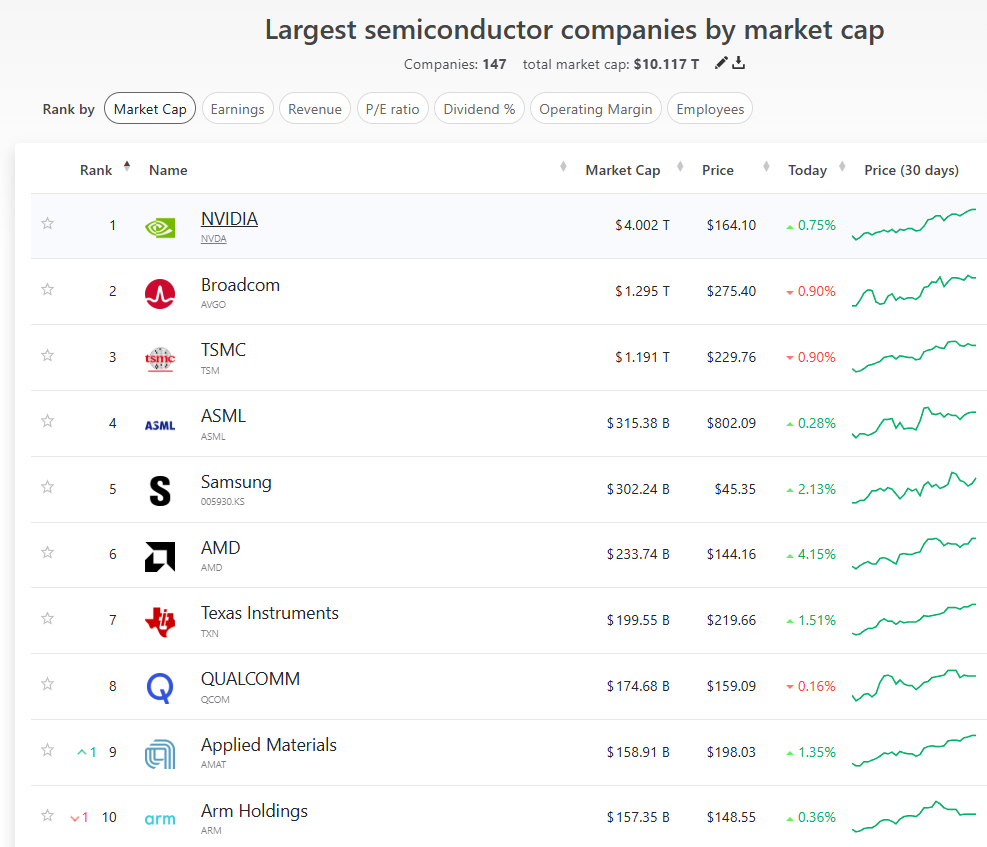The image size is (987, 847).
Task: Sort by Market Cap column header
Action: click(x=622, y=170)
